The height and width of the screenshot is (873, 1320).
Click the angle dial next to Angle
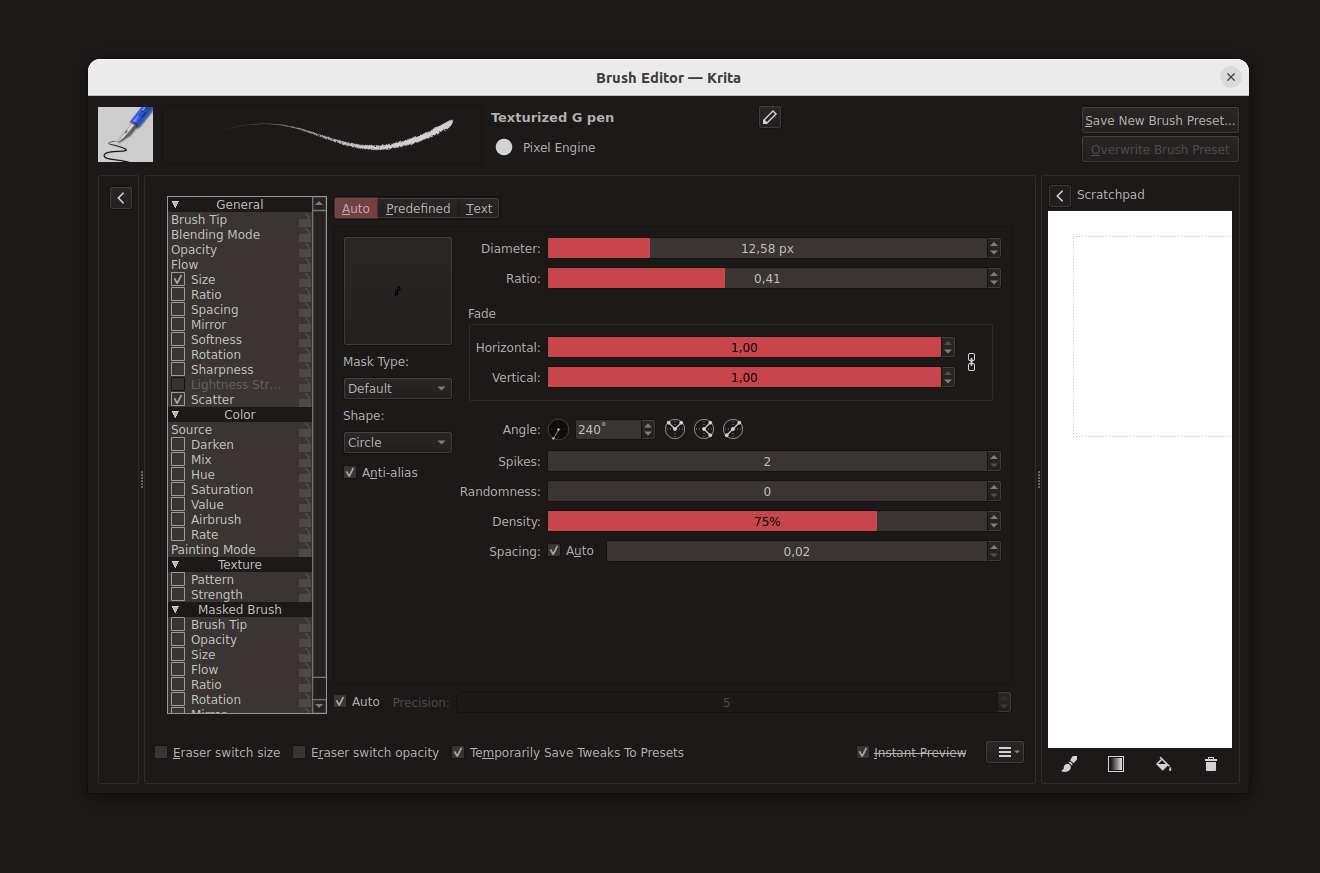558,430
